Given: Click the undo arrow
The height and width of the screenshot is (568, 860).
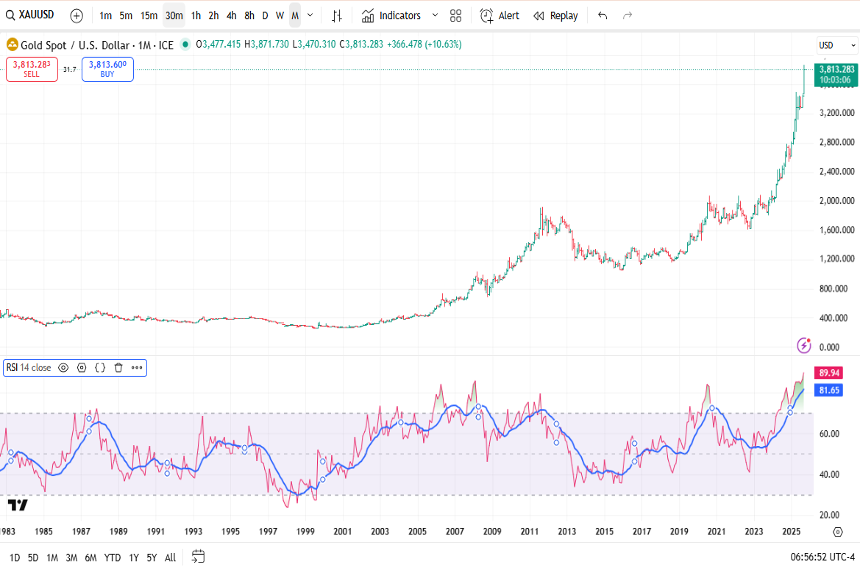Looking at the screenshot, I should [602, 16].
